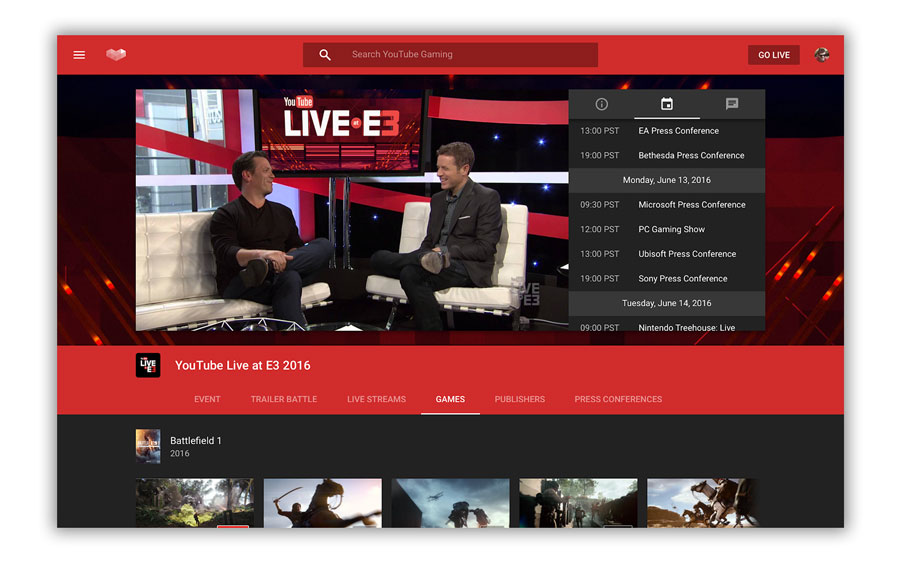The image size is (900, 563).
Task: Click Tuesday, June 14, 2016 header
Action: 667,303
